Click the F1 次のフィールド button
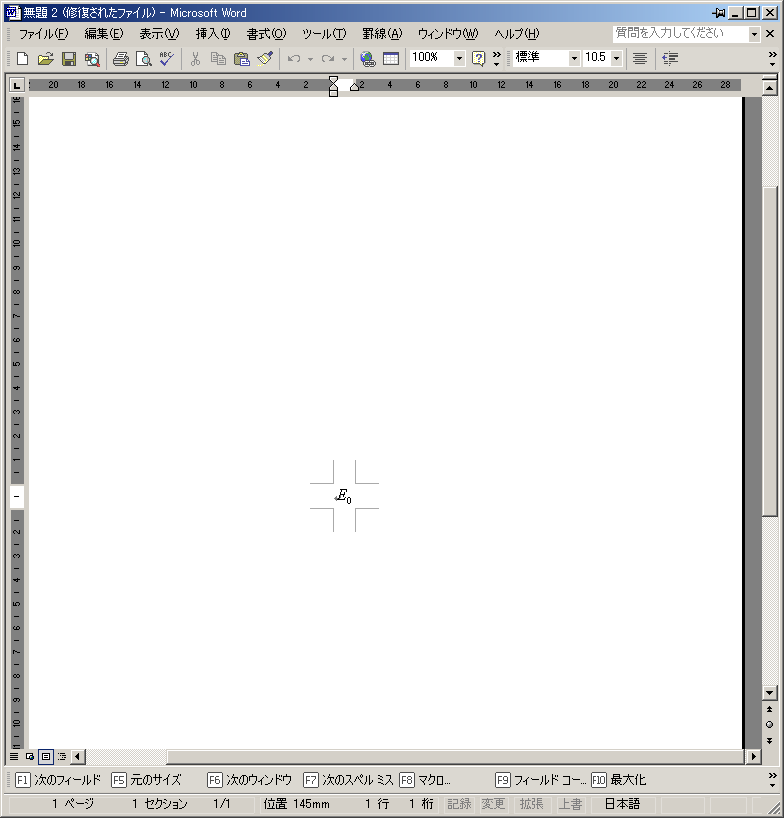This screenshot has height=818, width=784. (58, 780)
